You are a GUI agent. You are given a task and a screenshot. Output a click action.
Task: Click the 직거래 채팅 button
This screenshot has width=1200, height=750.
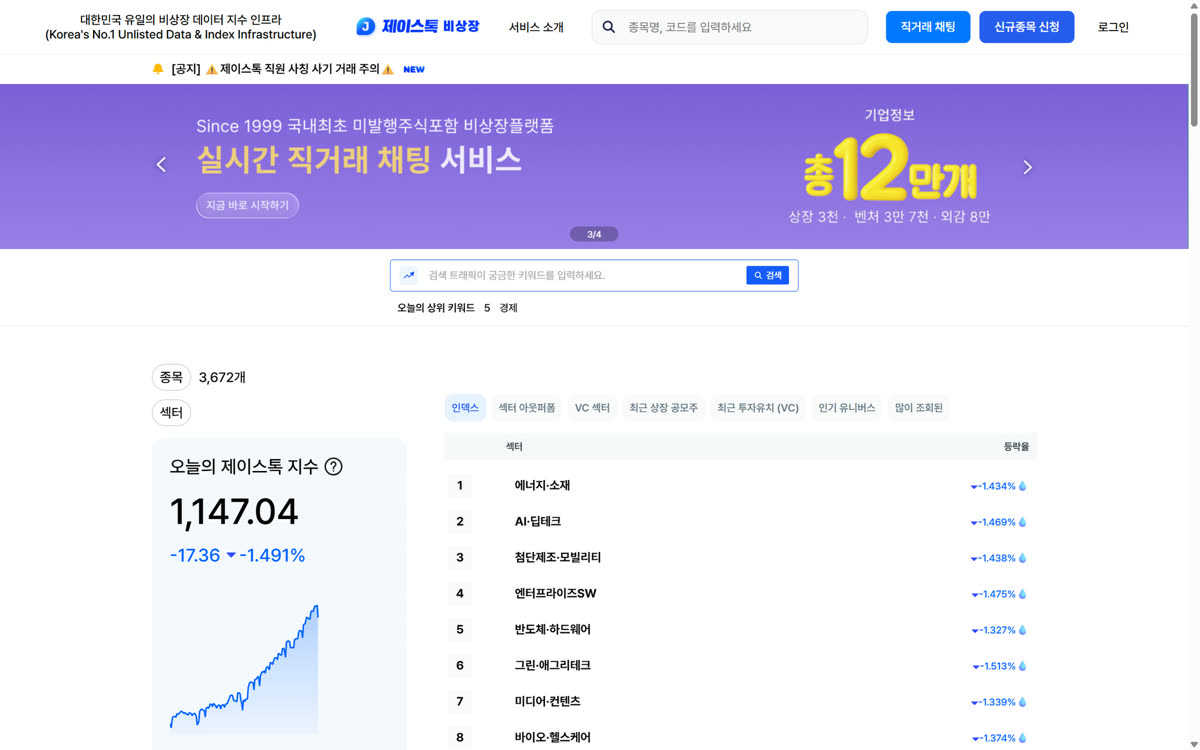pyautogui.click(x=928, y=27)
